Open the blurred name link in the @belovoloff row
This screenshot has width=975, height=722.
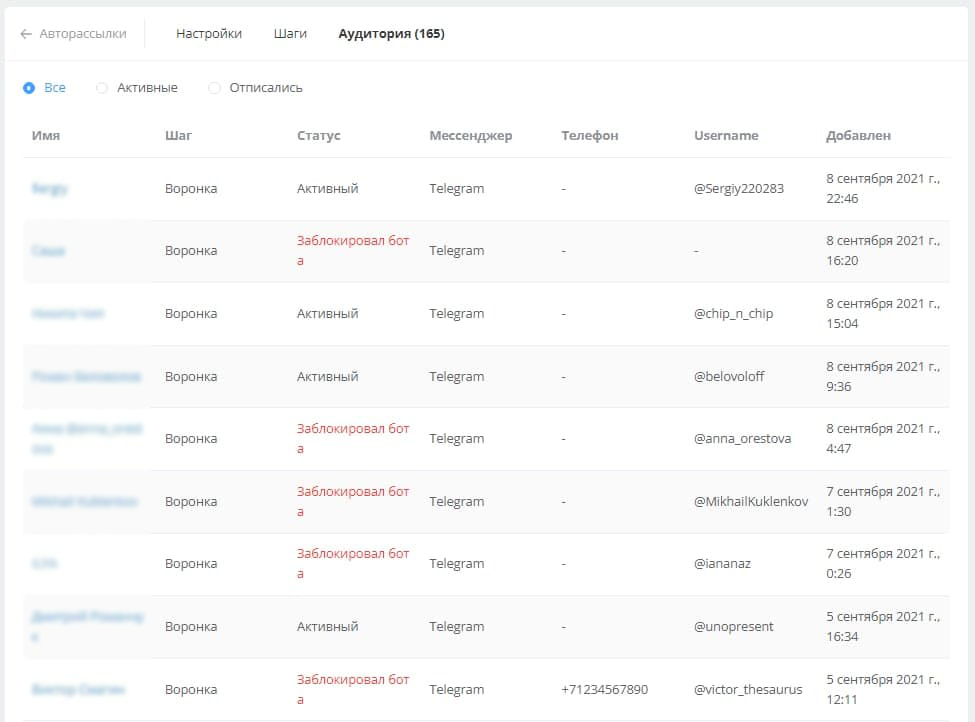coord(86,377)
